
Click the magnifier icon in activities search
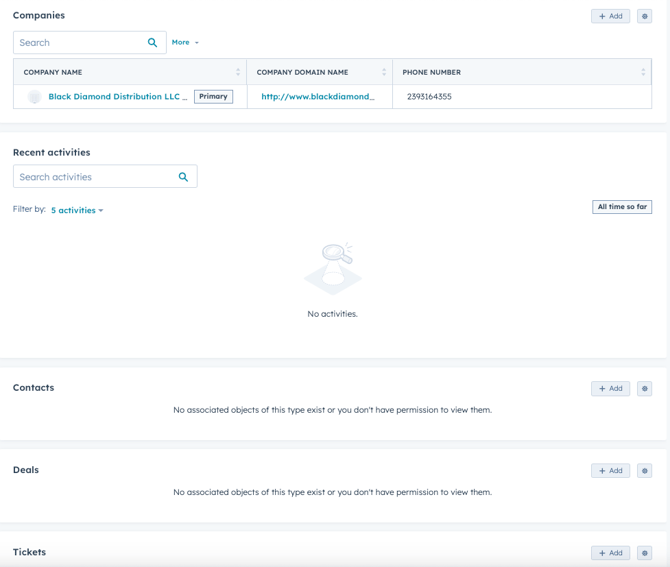tap(183, 177)
